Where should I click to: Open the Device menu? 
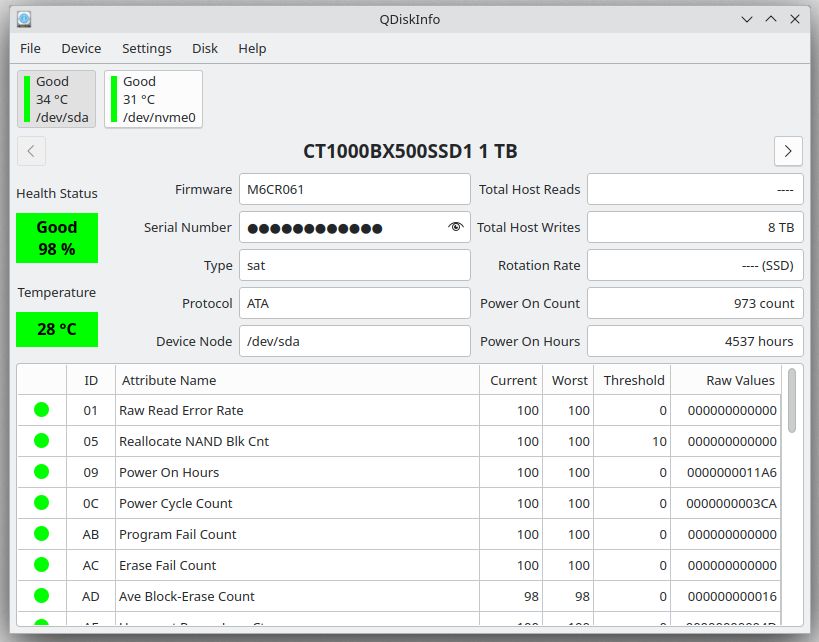coord(81,48)
